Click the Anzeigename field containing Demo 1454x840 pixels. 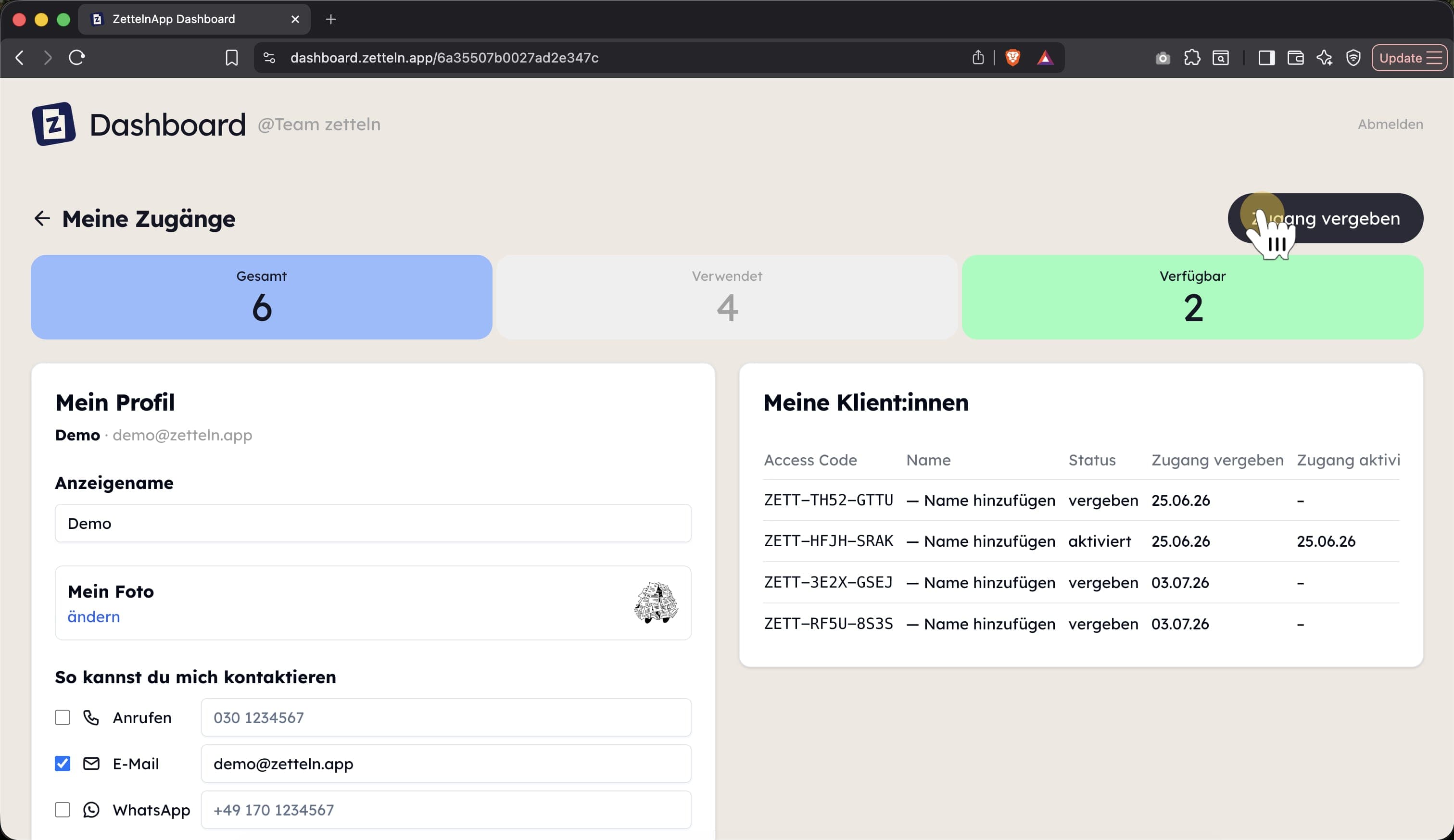pyautogui.click(x=373, y=523)
